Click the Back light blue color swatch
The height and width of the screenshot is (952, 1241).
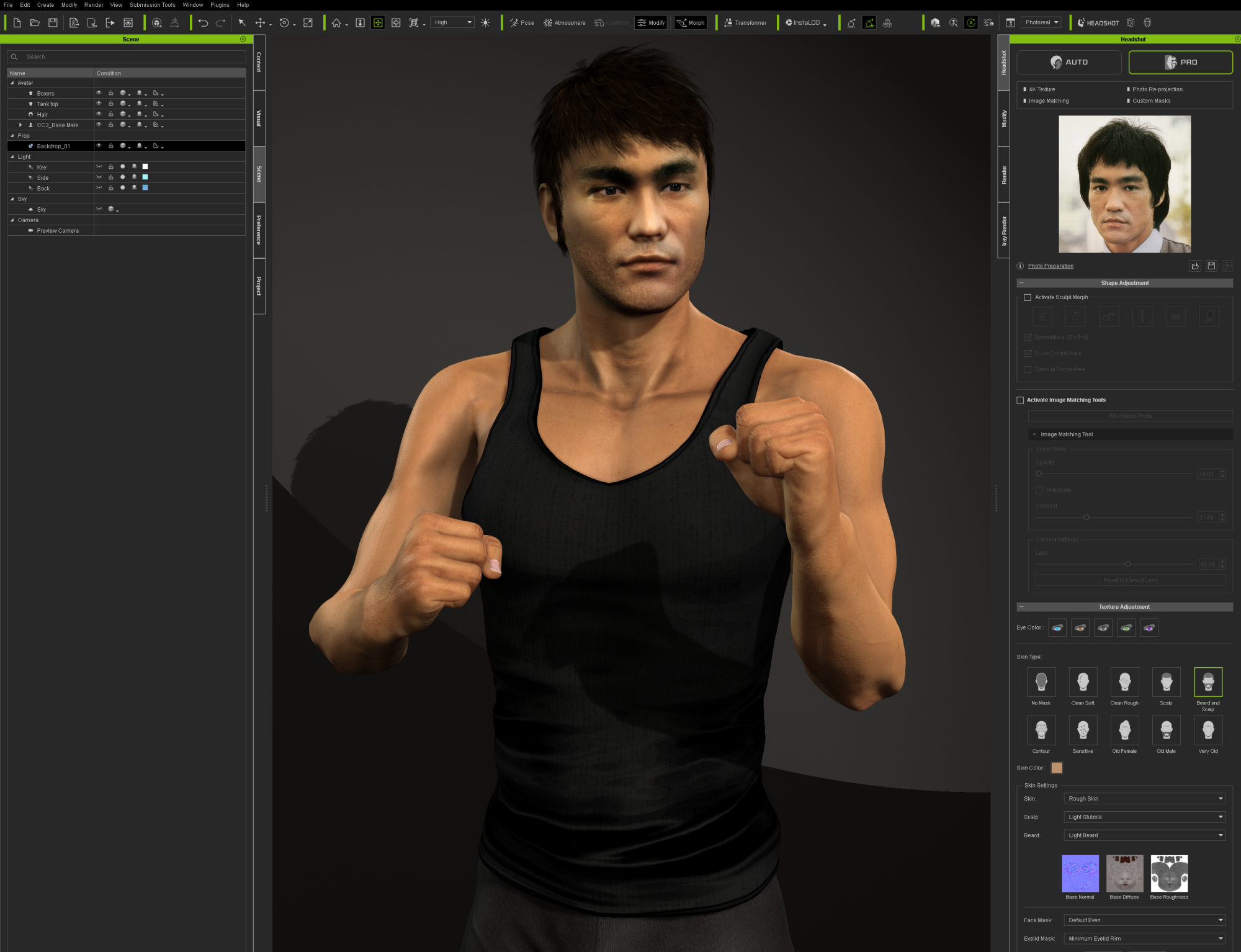click(145, 188)
